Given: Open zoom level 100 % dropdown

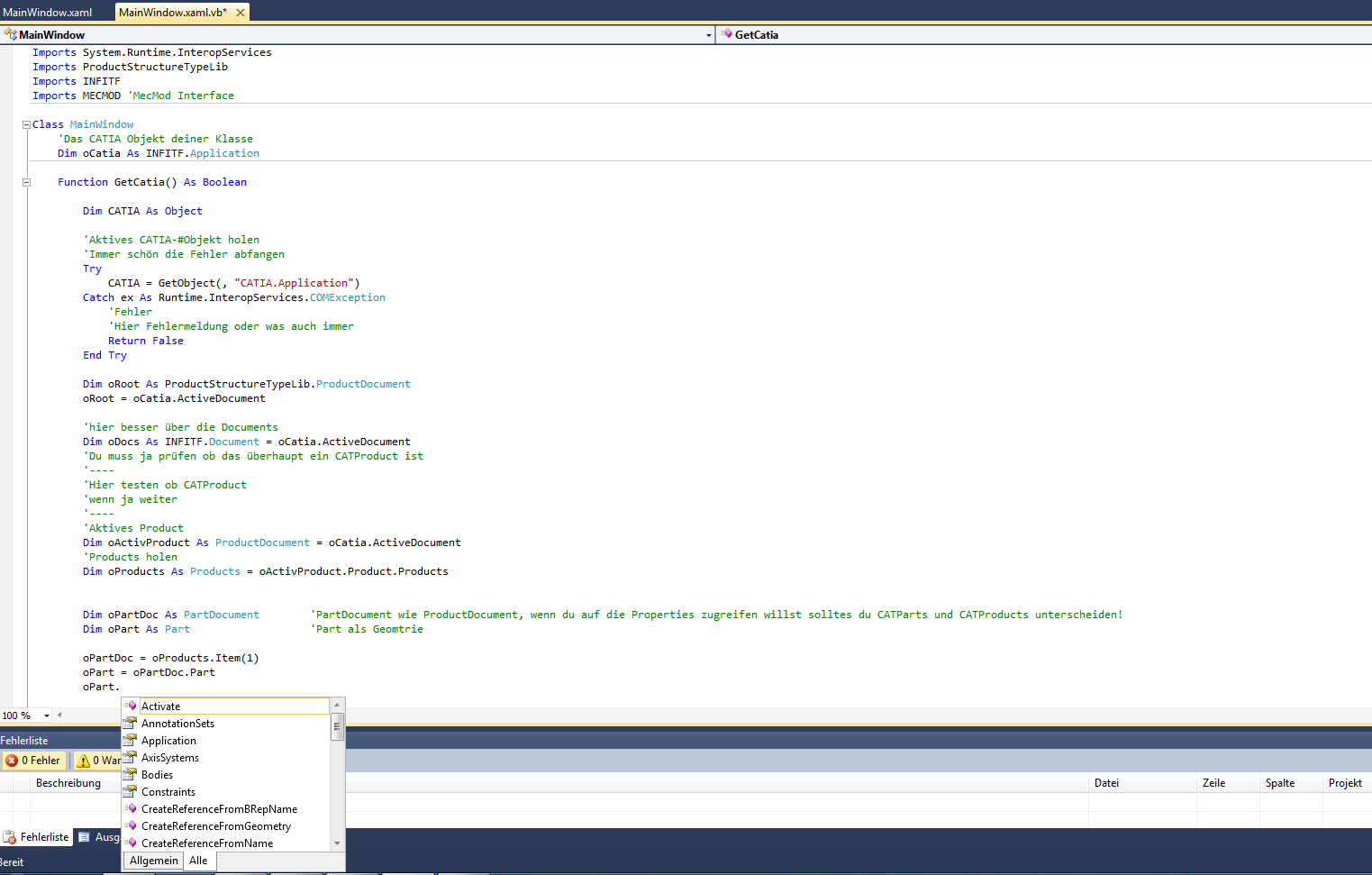Looking at the screenshot, I should click(47, 715).
